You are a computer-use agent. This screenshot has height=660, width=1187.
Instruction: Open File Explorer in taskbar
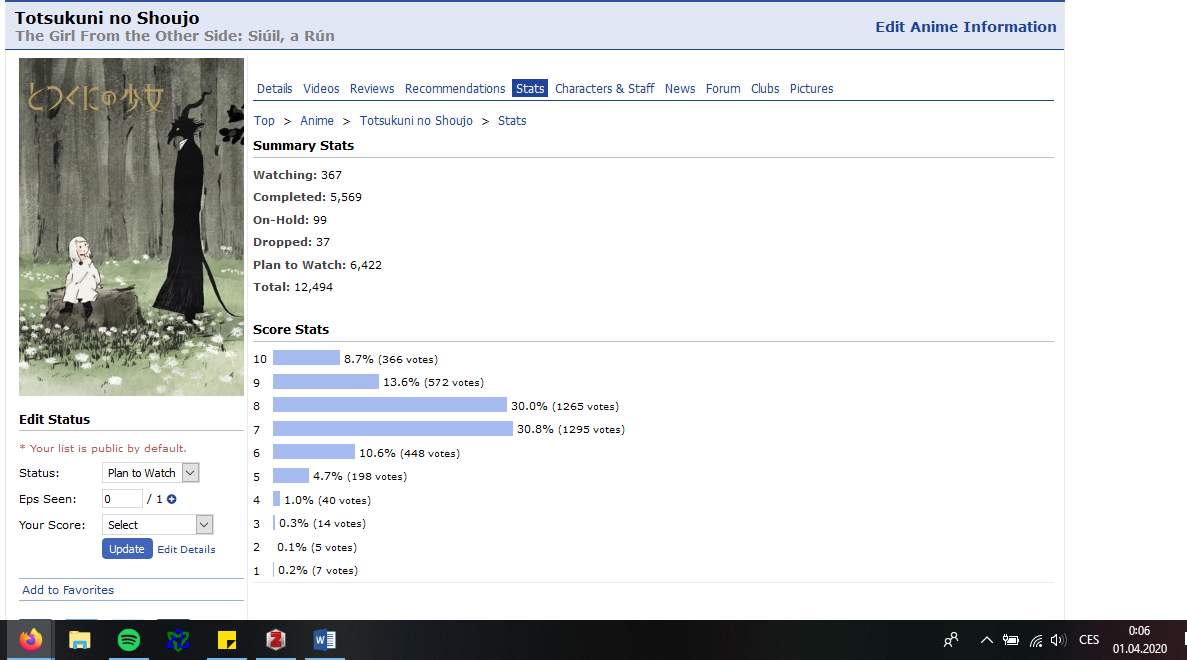tap(79, 640)
